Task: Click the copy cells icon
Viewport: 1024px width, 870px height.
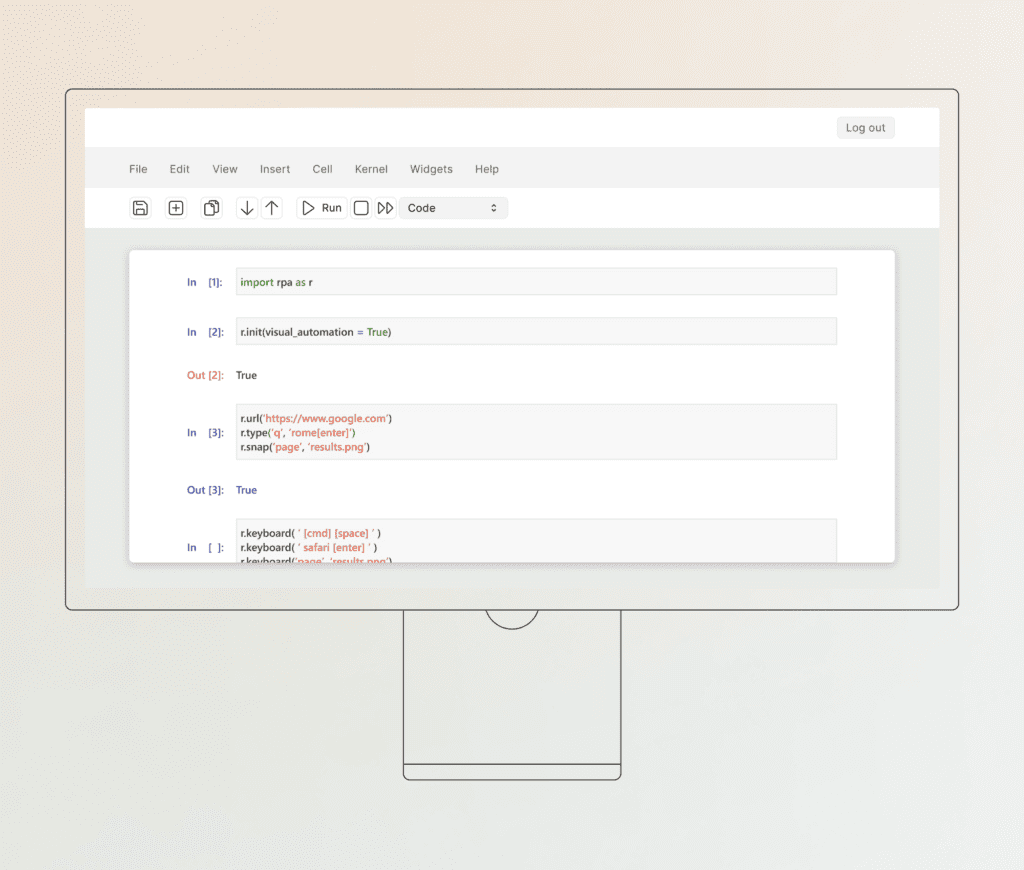Action: 211,208
